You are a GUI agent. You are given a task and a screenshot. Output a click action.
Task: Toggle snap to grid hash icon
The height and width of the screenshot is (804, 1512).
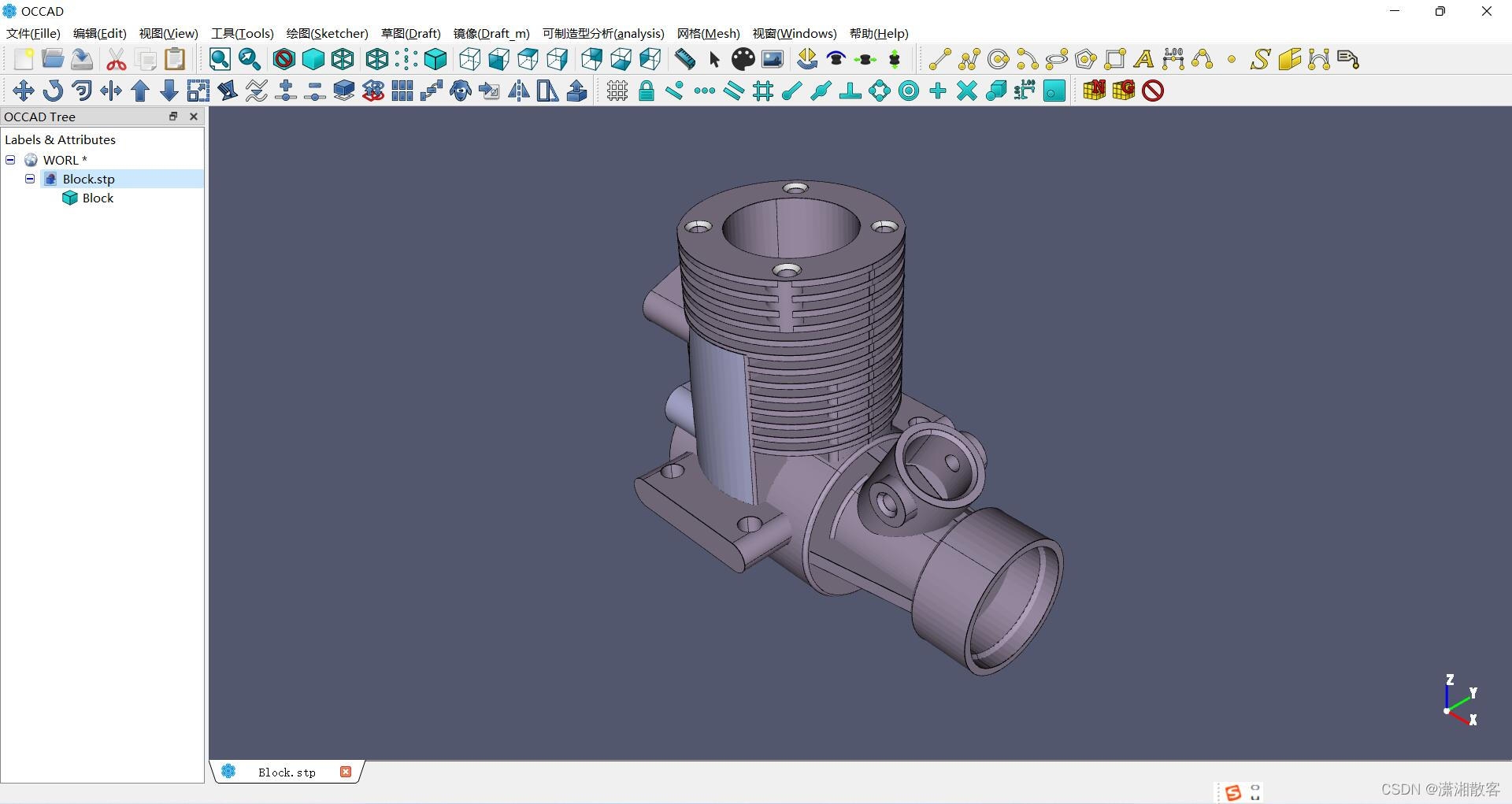[x=763, y=91]
